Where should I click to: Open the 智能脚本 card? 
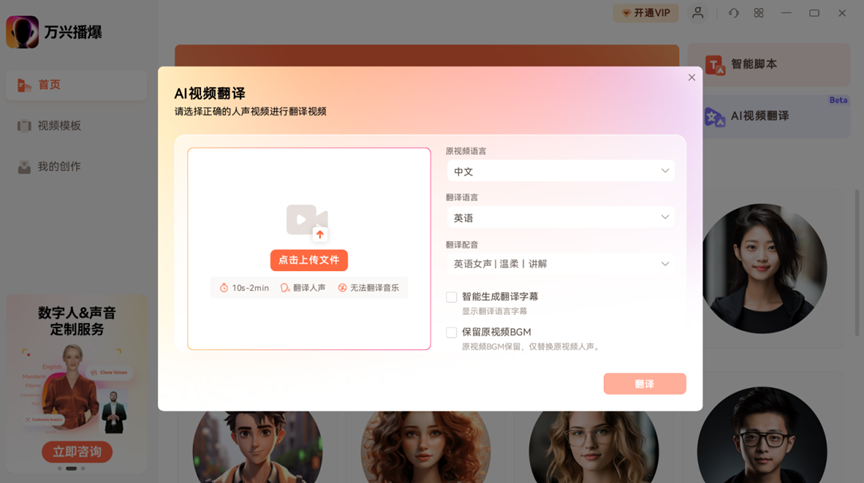(769, 64)
